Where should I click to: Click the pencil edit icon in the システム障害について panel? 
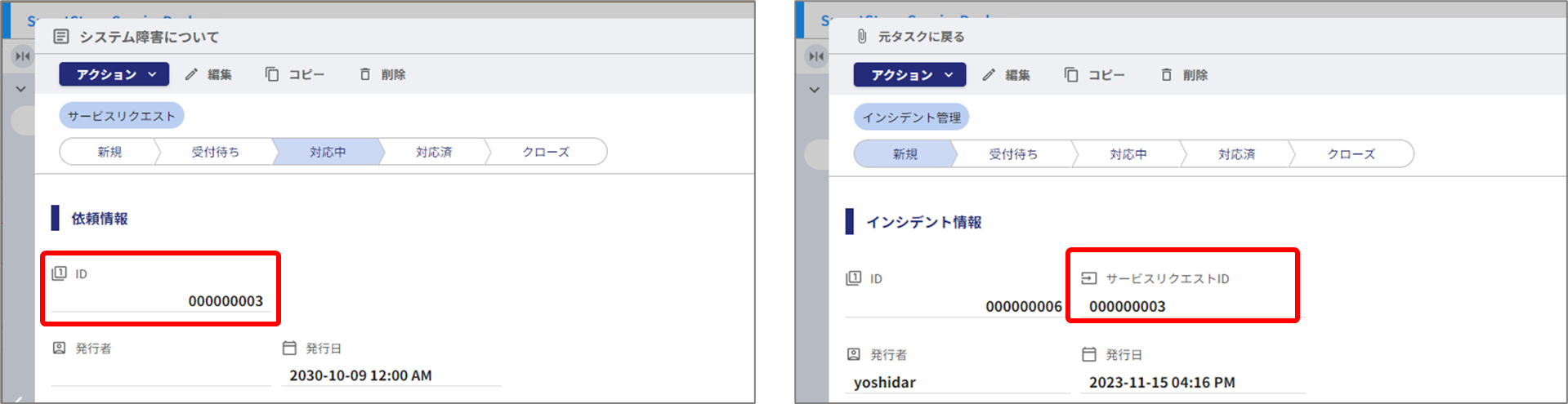pyautogui.click(x=191, y=74)
